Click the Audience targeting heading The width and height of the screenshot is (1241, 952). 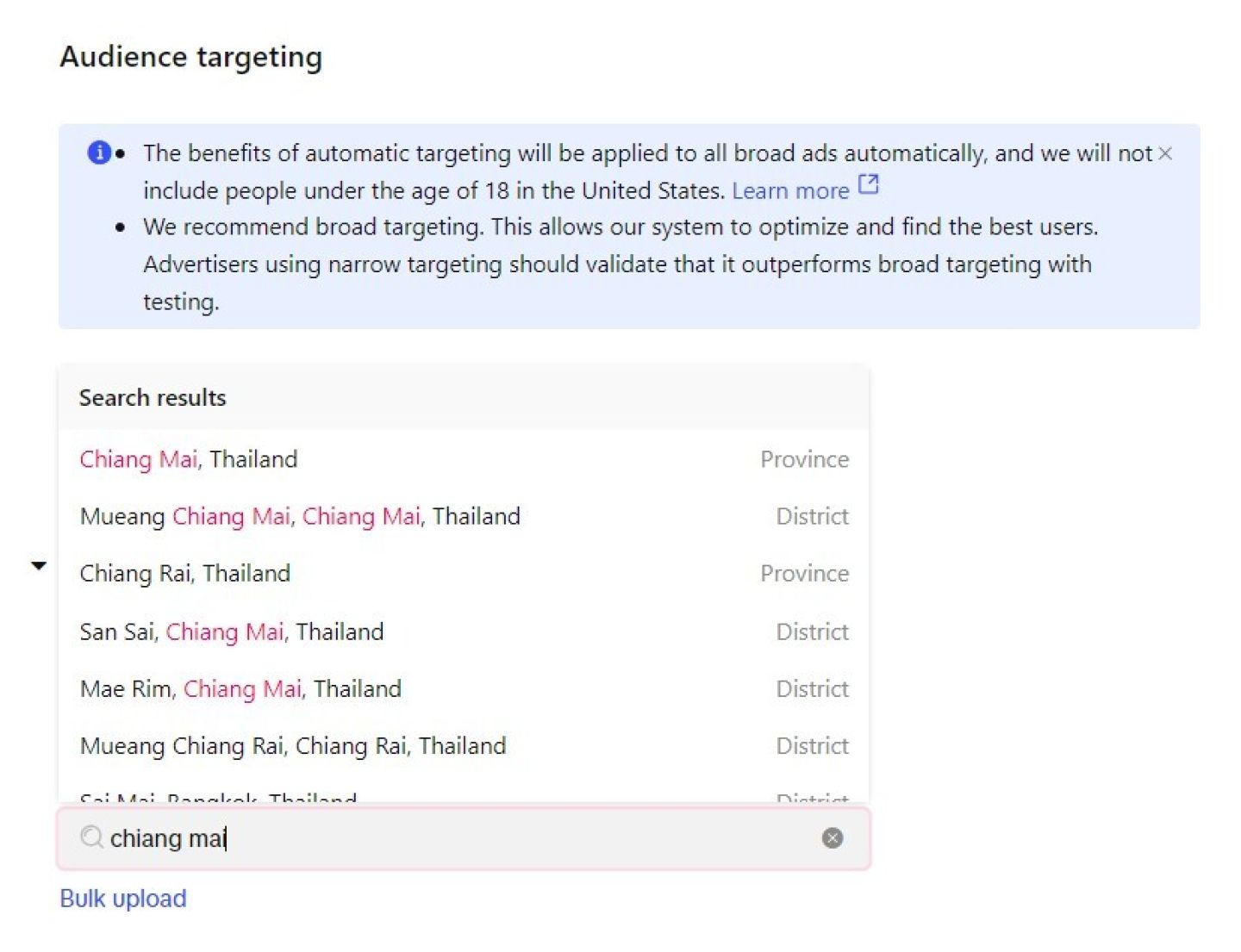(x=191, y=57)
